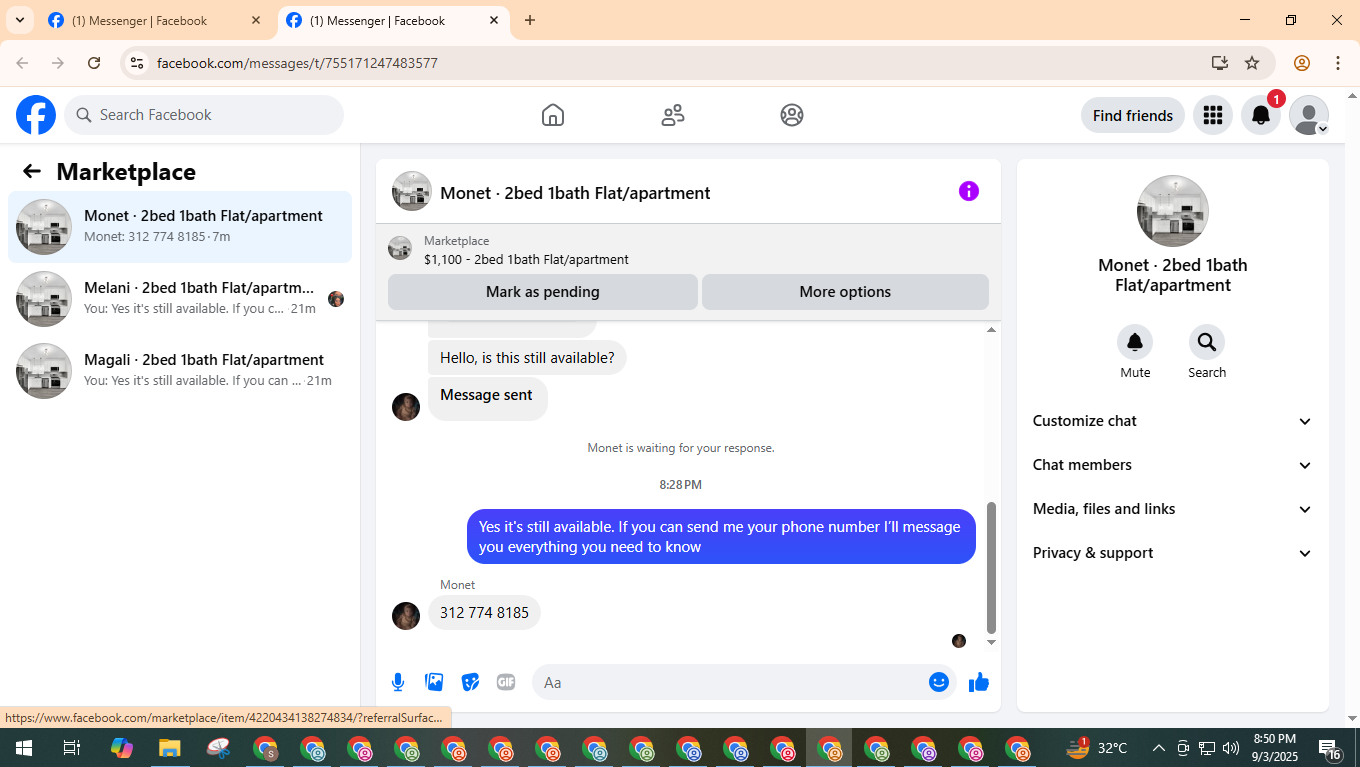Attach a photo using the image icon
The image size is (1360, 767).
tap(434, 682)
